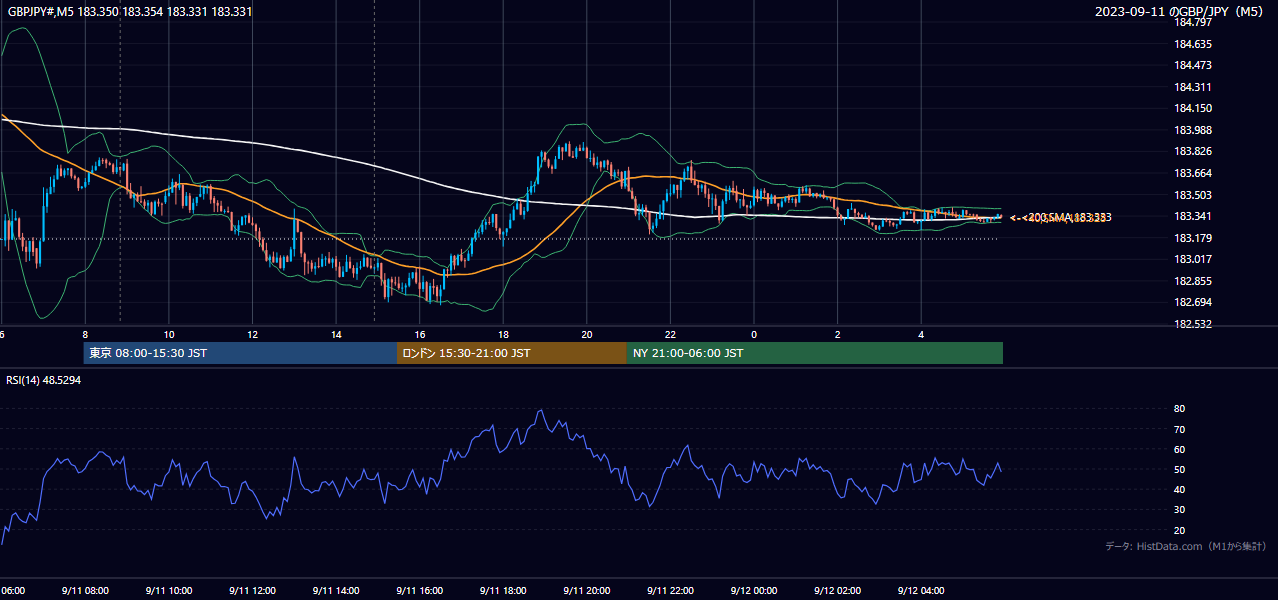This screenshot has height=600, width=1278.
Task: Click the bottom time label 9/11 22:00
Action: tap(670, 591)
